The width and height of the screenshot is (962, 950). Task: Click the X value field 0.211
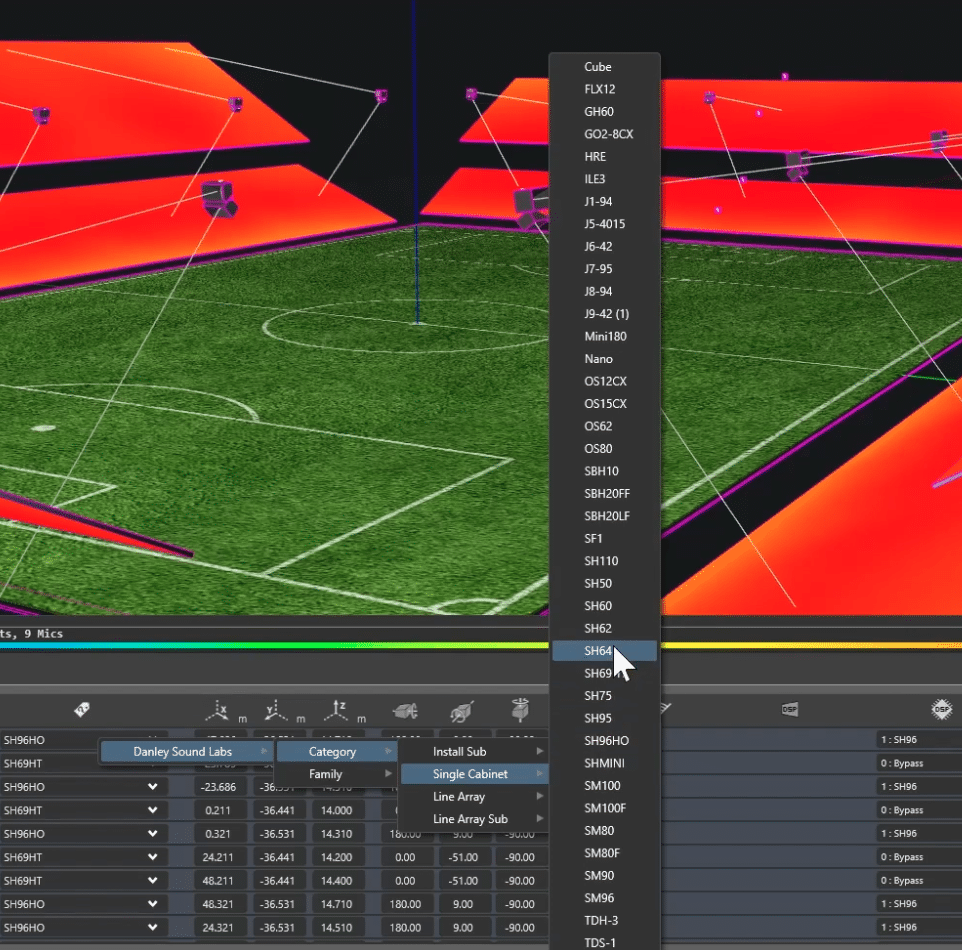tap(218, 810)
